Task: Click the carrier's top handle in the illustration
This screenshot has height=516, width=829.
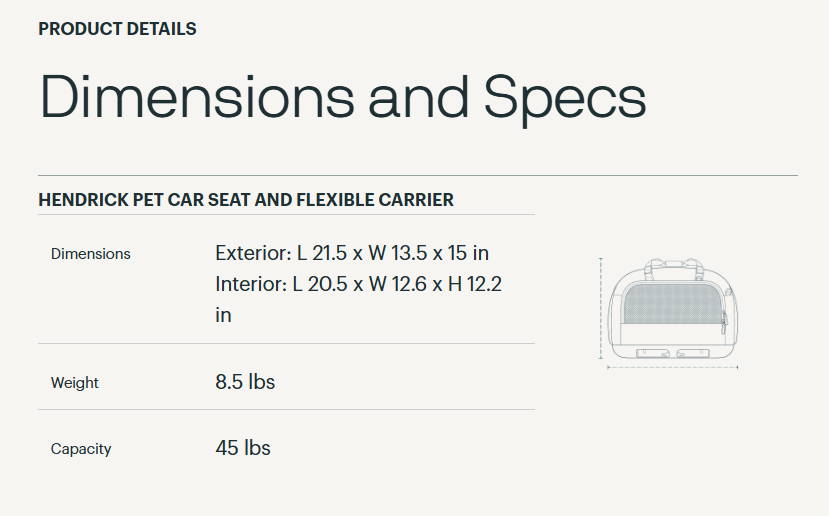Action: (x=670, y=264)
